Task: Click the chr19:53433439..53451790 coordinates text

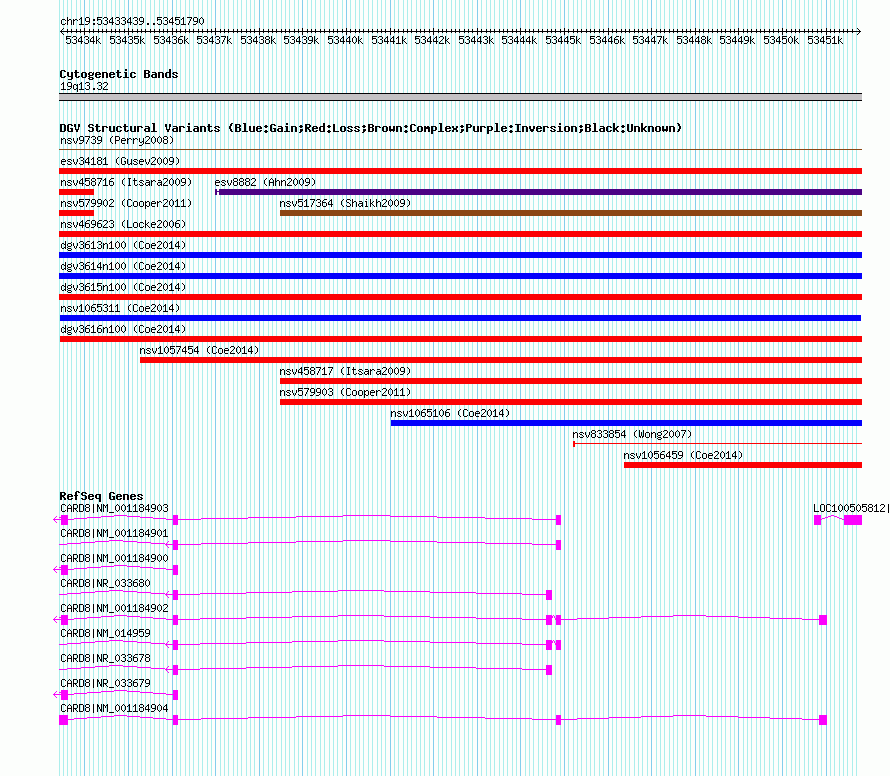Action: 132,21
